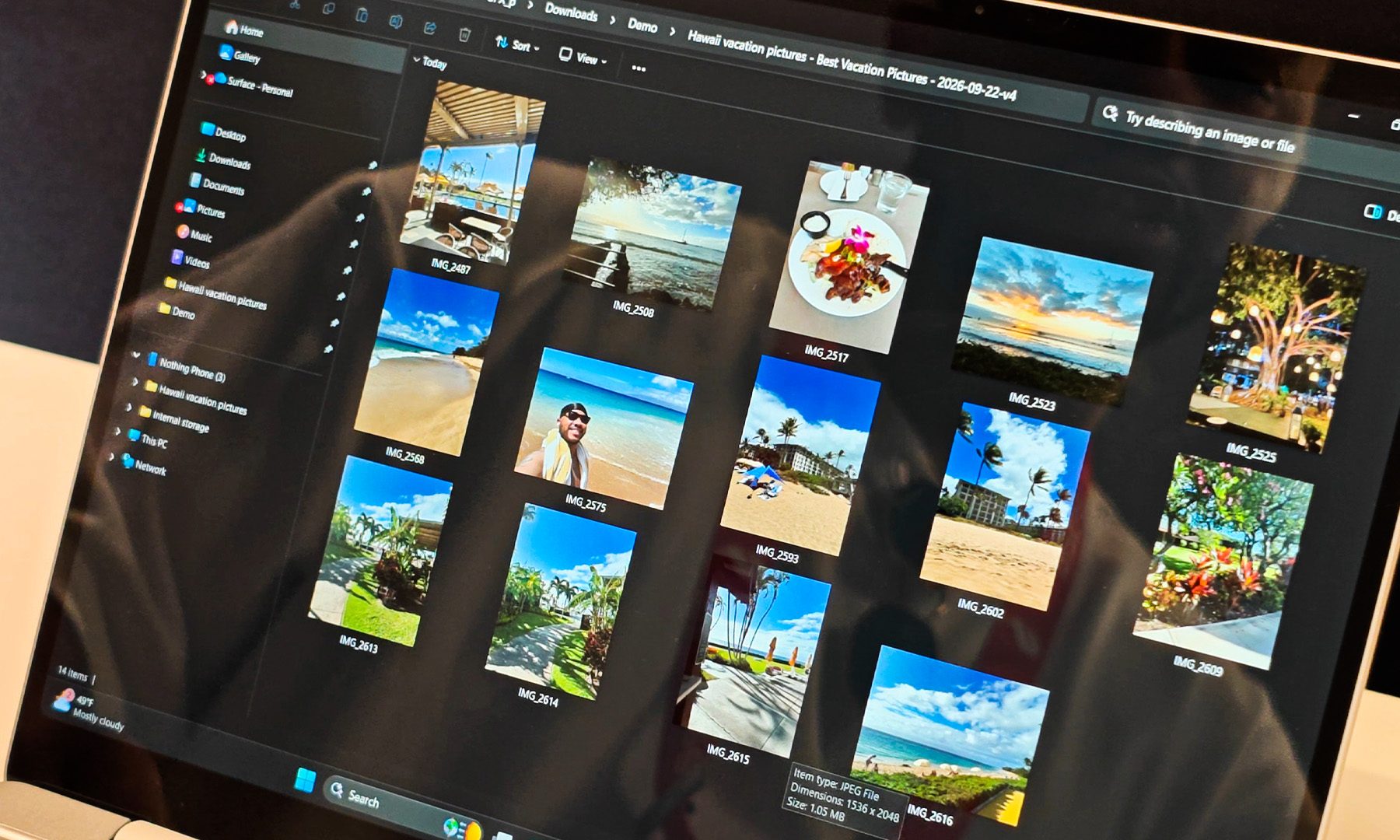Unpin Desktop using its pin icon

pos(373,166)
